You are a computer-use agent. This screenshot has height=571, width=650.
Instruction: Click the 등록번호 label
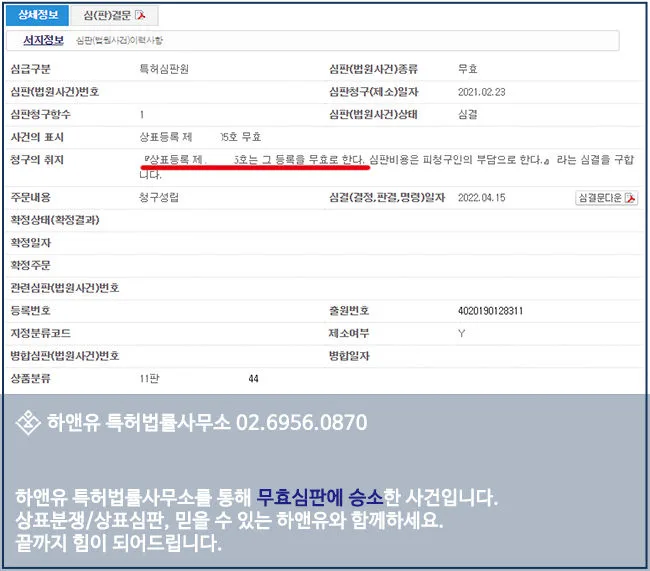click(x=31, y=311)
